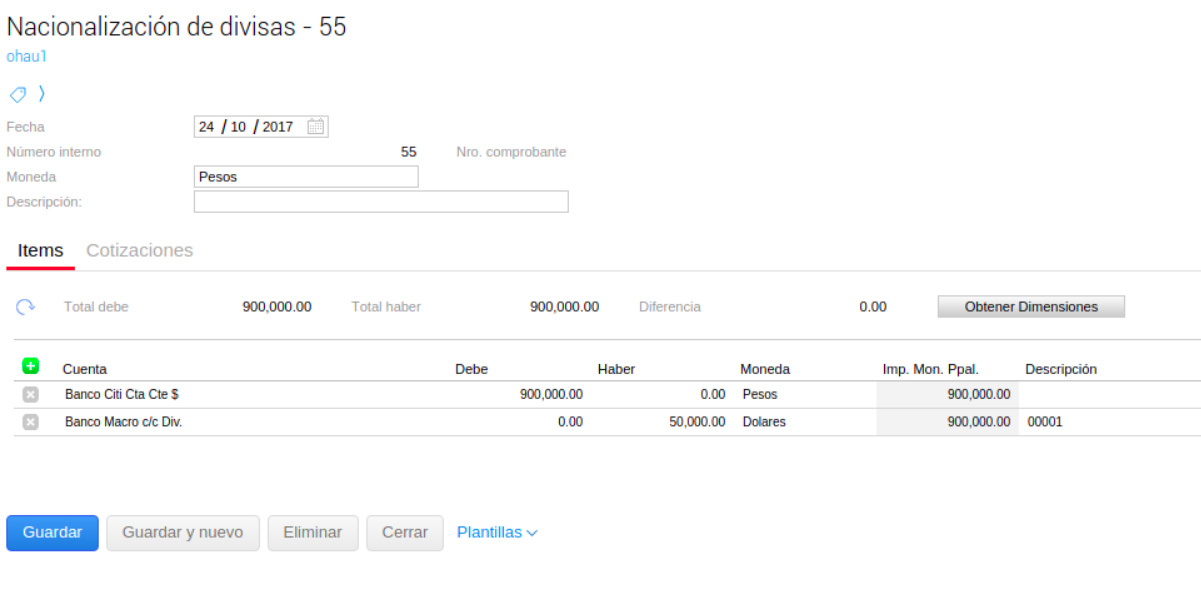The width and height of the screenshot is (1201, 589).
Task: Add a new item row with green plus
Action: pyautogui.click(x=30, y=367)
